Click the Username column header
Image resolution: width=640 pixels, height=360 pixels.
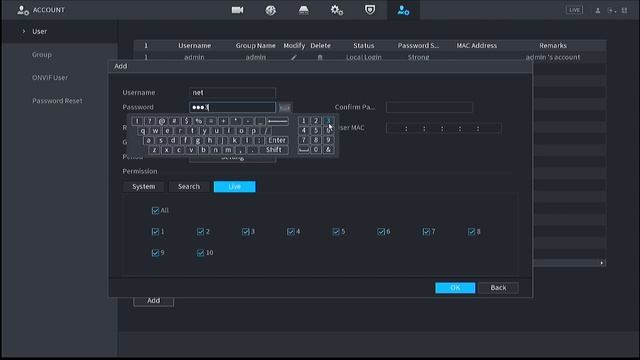[194, 45]
